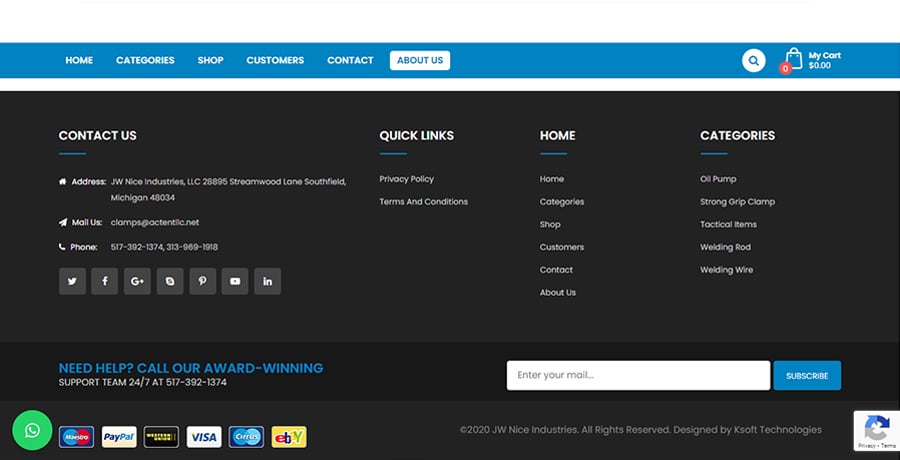Screen dimensions: 900x460
Task: Click the Pinterest icon in footer
Action: pos(202,281)
